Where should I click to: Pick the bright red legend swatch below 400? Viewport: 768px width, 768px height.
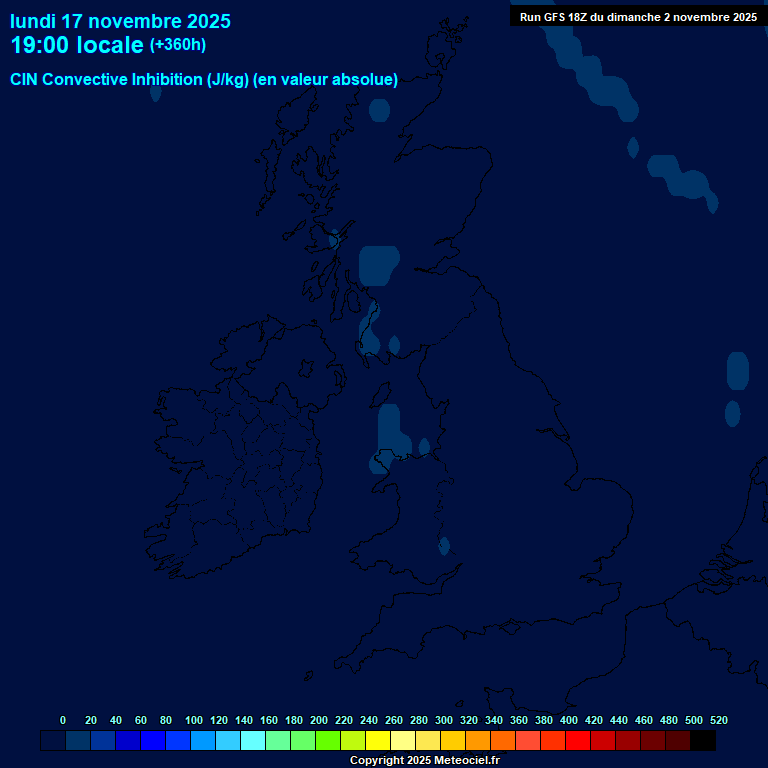[578, 741]
